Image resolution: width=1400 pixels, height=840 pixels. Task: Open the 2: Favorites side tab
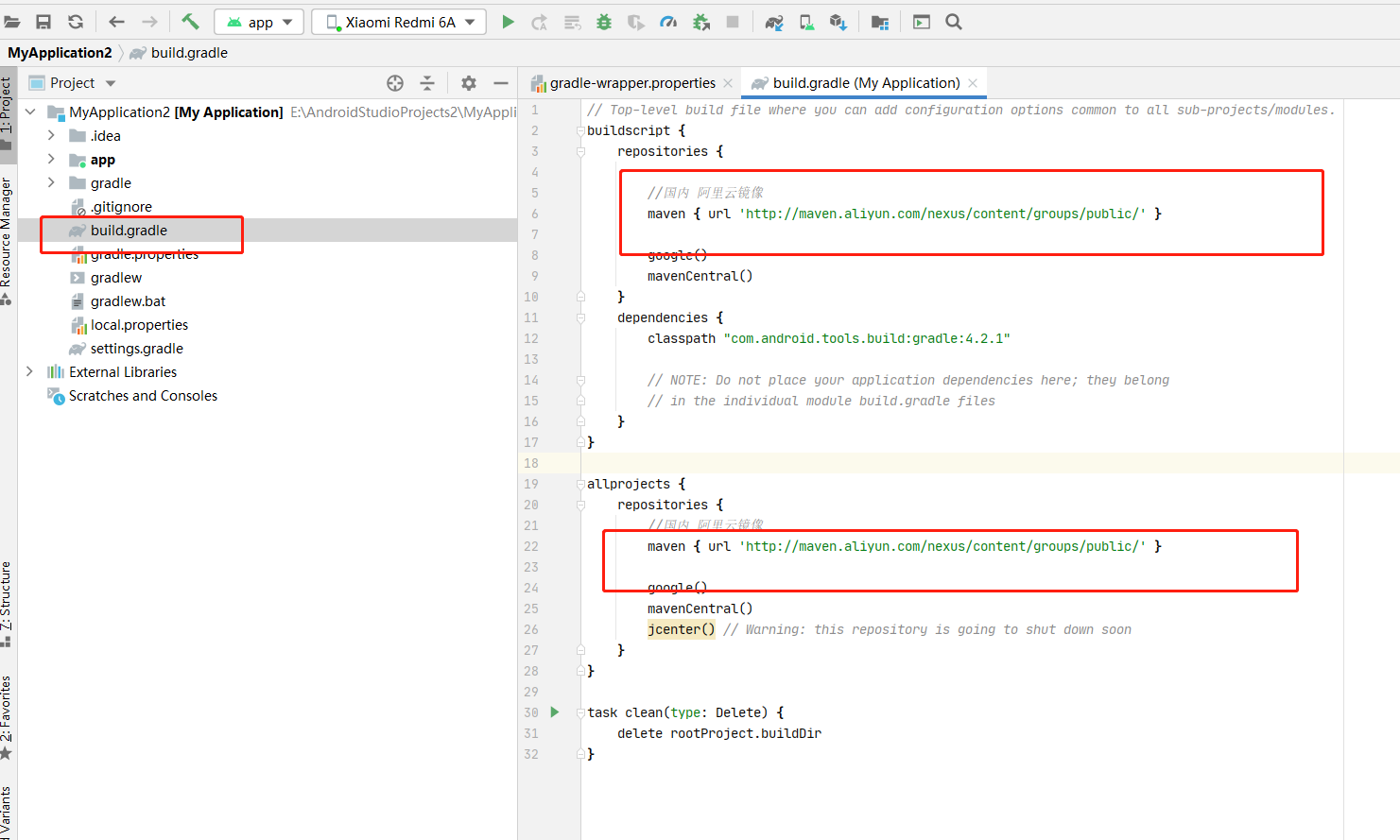pyautogui.click(x=8, y=717)
